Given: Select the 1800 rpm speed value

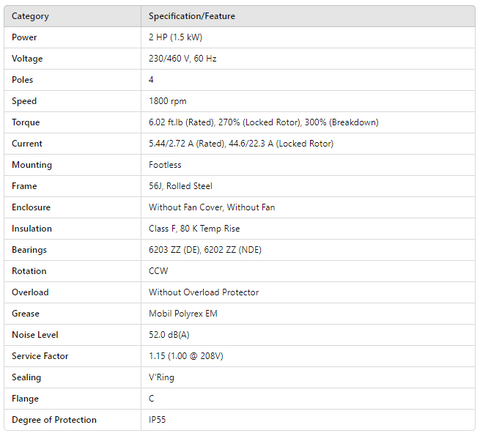Looking at the screenshot, I should point(167,101).
